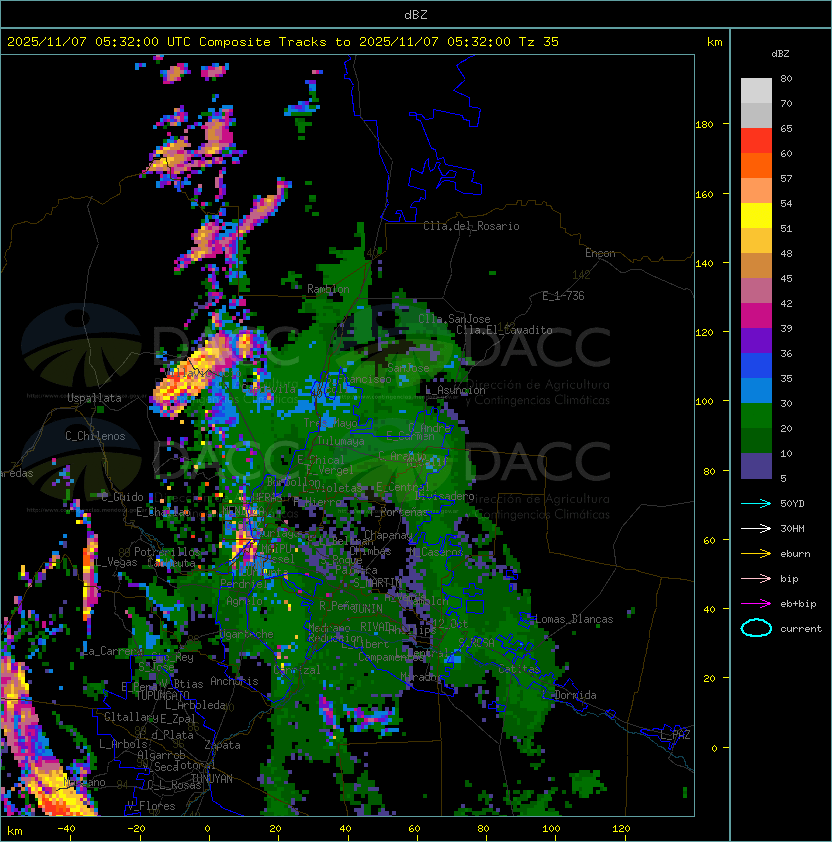Click the L_PAZ place label

click(675, 735)
